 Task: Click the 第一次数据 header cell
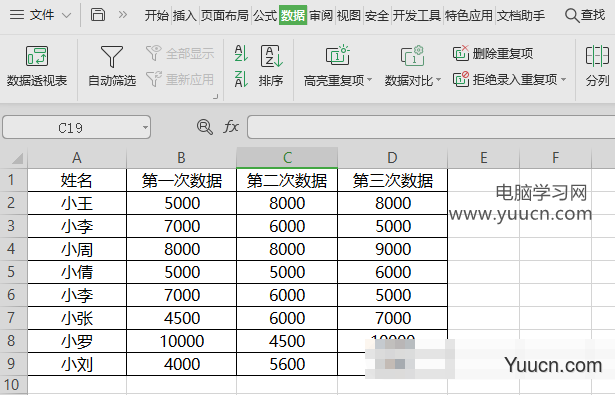182,180
